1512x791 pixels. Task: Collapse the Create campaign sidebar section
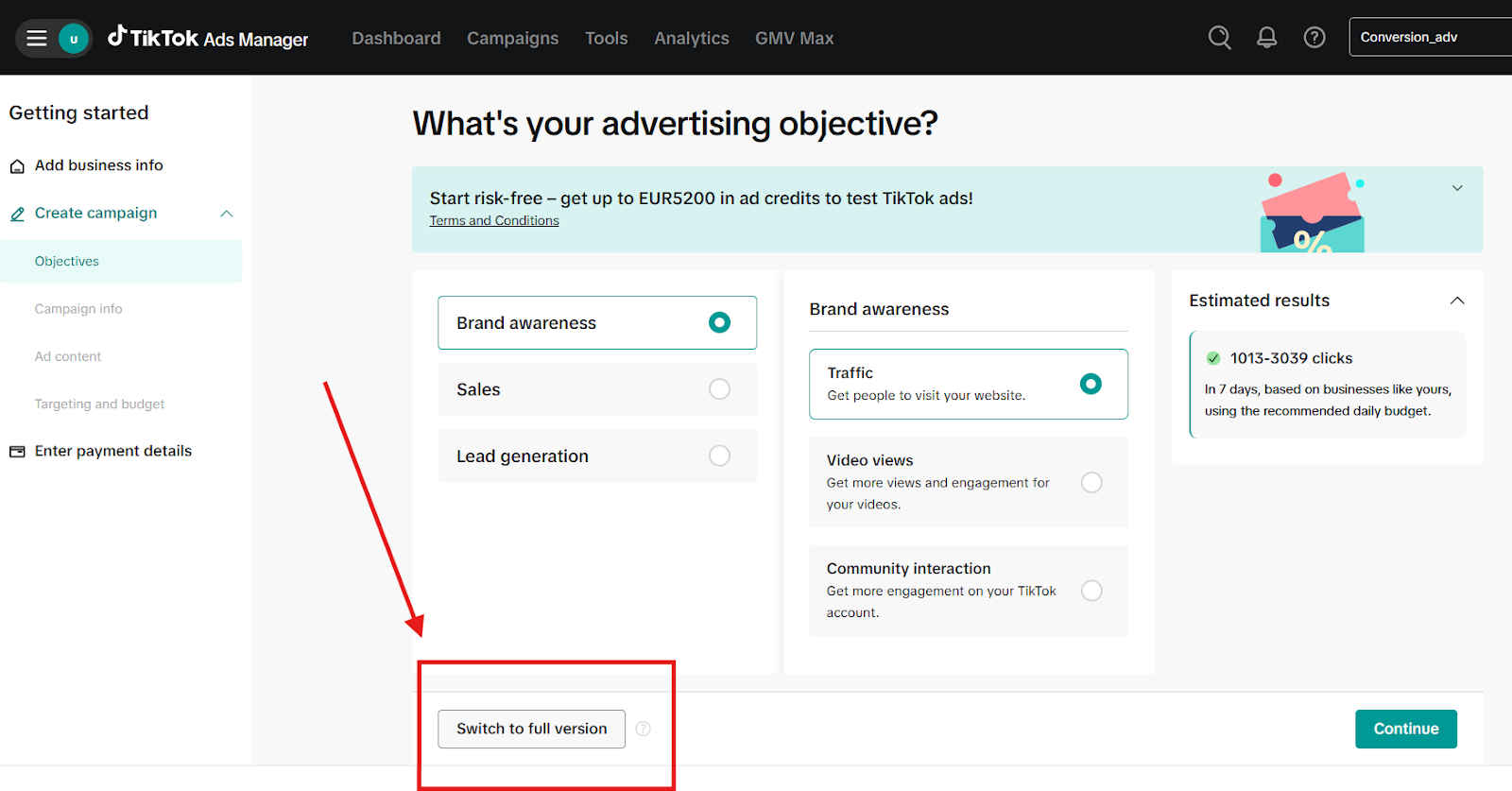click(227, 214)
